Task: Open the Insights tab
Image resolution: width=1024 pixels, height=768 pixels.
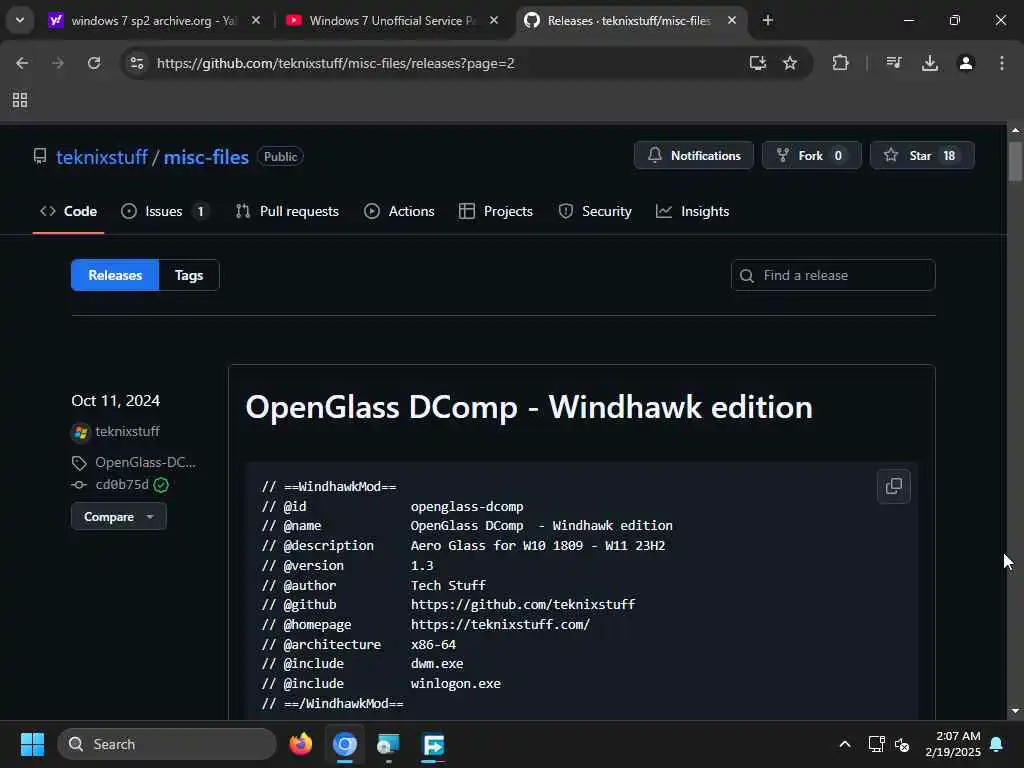Action: 692,211
